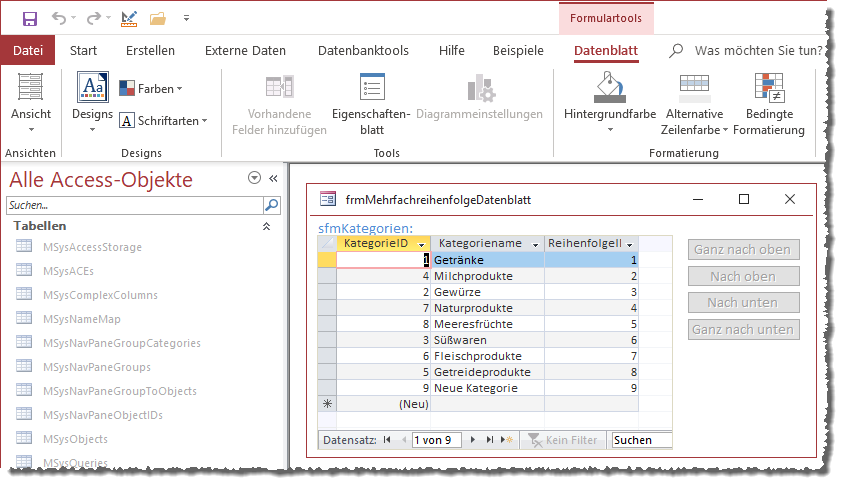Click the Ganz nach unten button
The image size is (845, 485).
coord(743,329)
